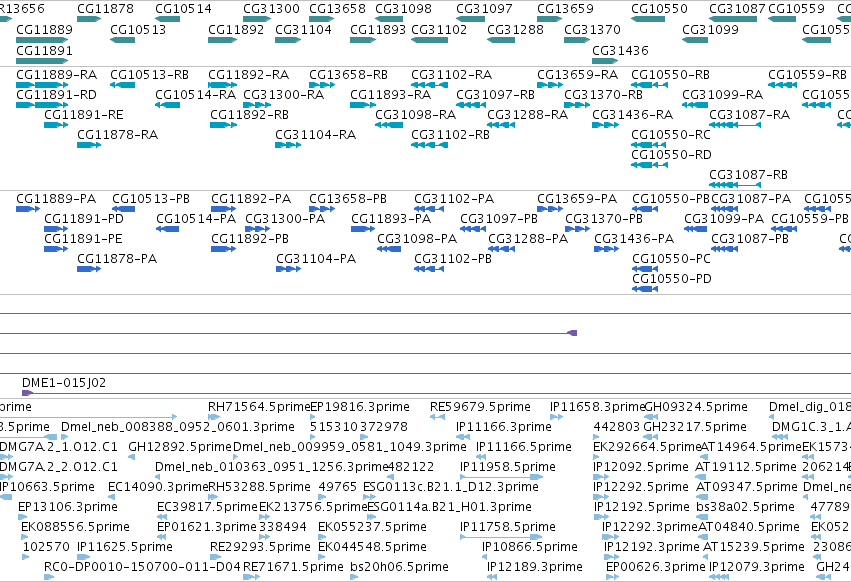Click the CG11889 gene label
Image resolution: width=851 pixels, height=582 pixels.
click(45, 29)
